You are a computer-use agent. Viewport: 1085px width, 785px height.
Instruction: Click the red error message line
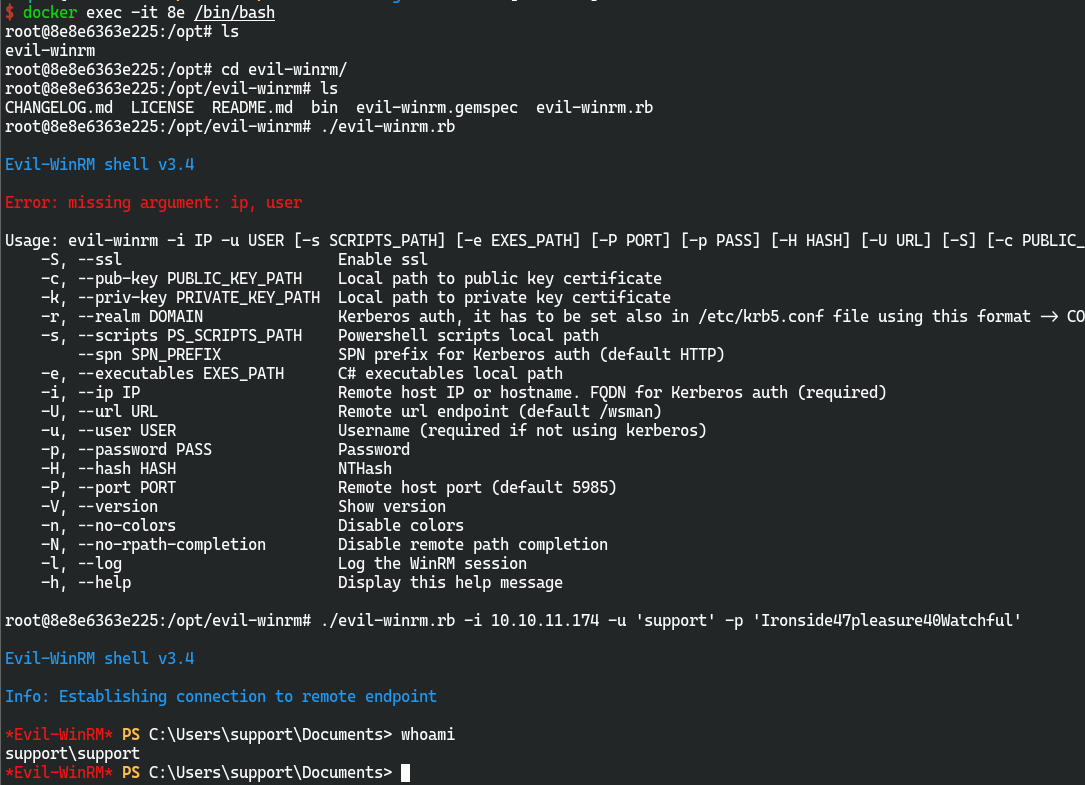tap(154, 203)
